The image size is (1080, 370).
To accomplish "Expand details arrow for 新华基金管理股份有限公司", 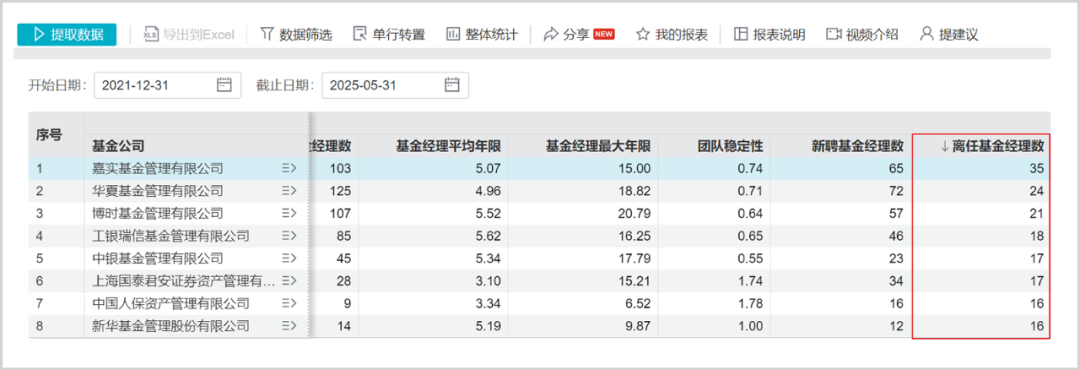I will (289, 326).
